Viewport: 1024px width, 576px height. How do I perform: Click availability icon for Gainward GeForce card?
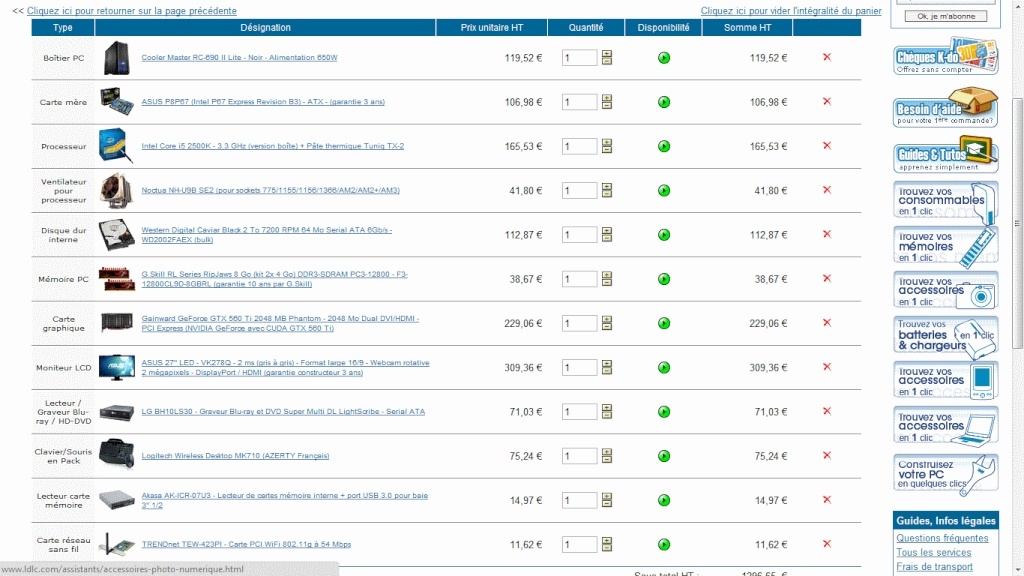pyautogui.click(x=664, y=323)
